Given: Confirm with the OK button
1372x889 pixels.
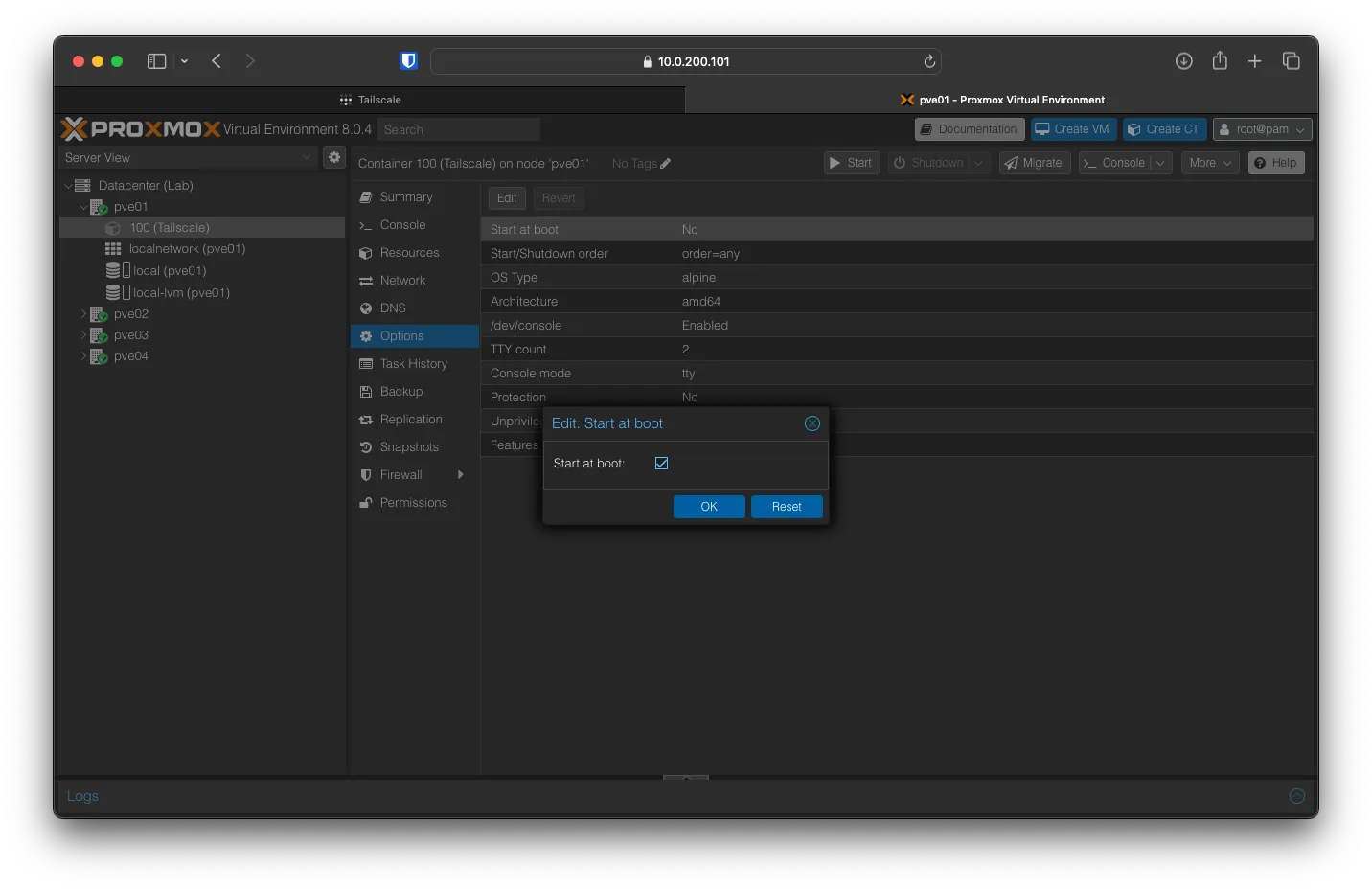Looking at the screenshot, I should pos(709,507).
